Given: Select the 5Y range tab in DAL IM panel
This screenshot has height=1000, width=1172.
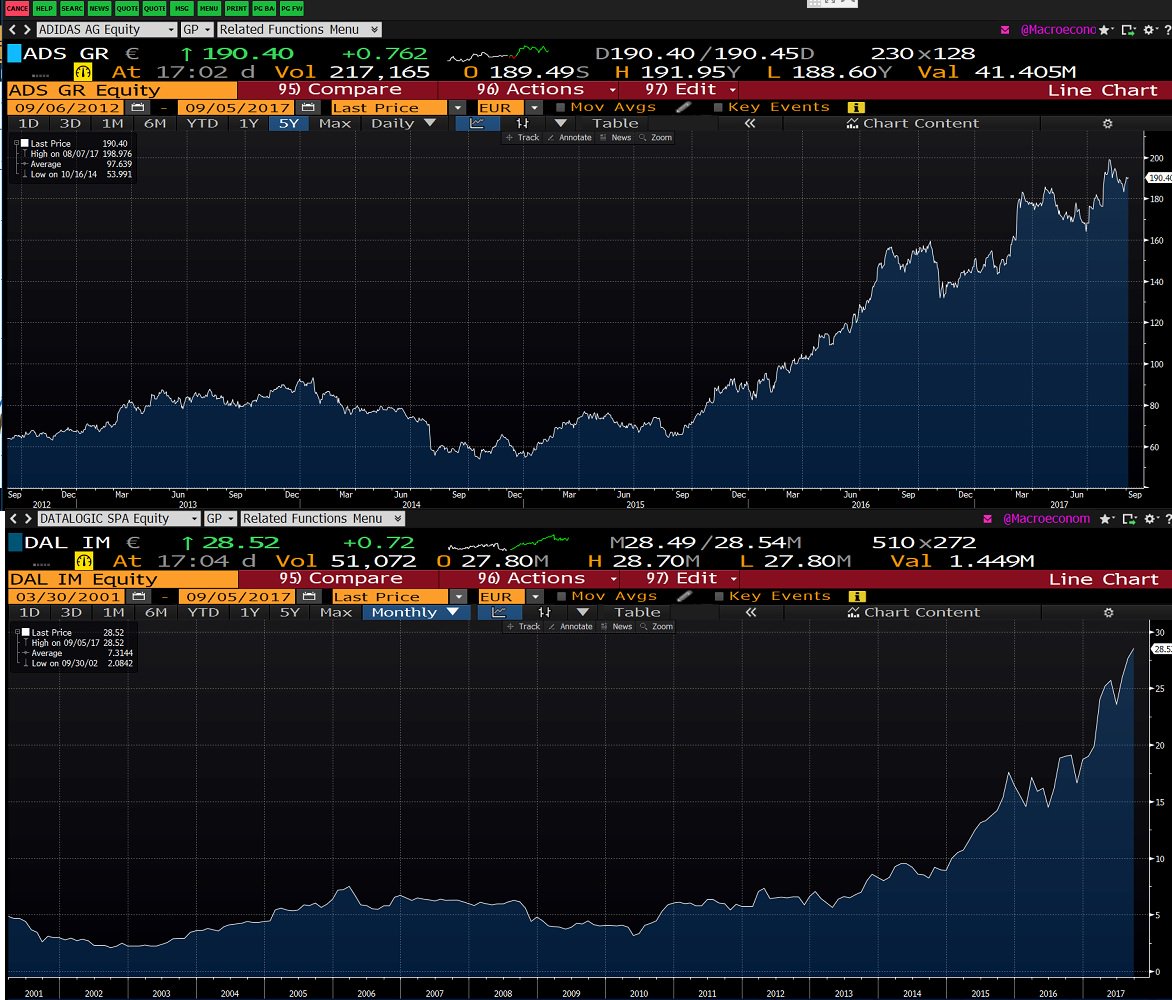Looking at the screenshot, I should click(x=289, y=612).
